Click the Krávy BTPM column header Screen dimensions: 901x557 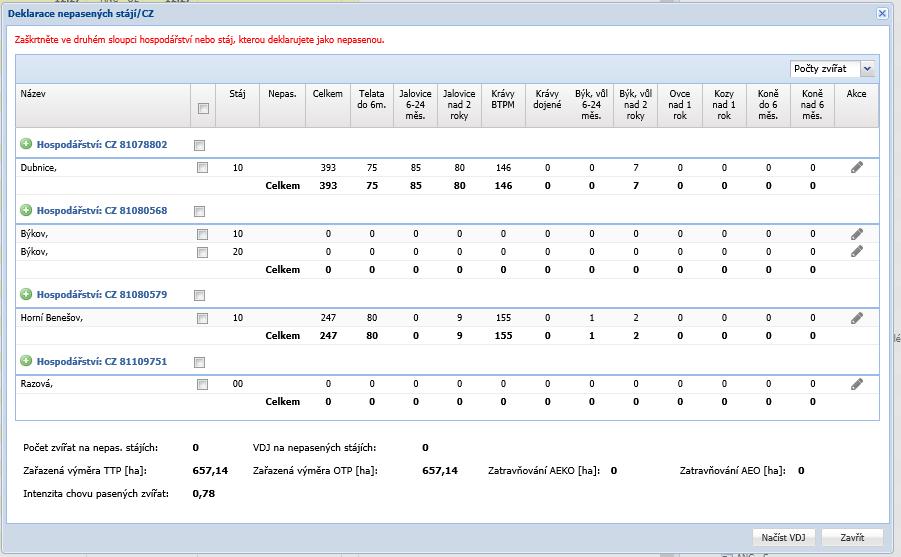tap(503, 106)
